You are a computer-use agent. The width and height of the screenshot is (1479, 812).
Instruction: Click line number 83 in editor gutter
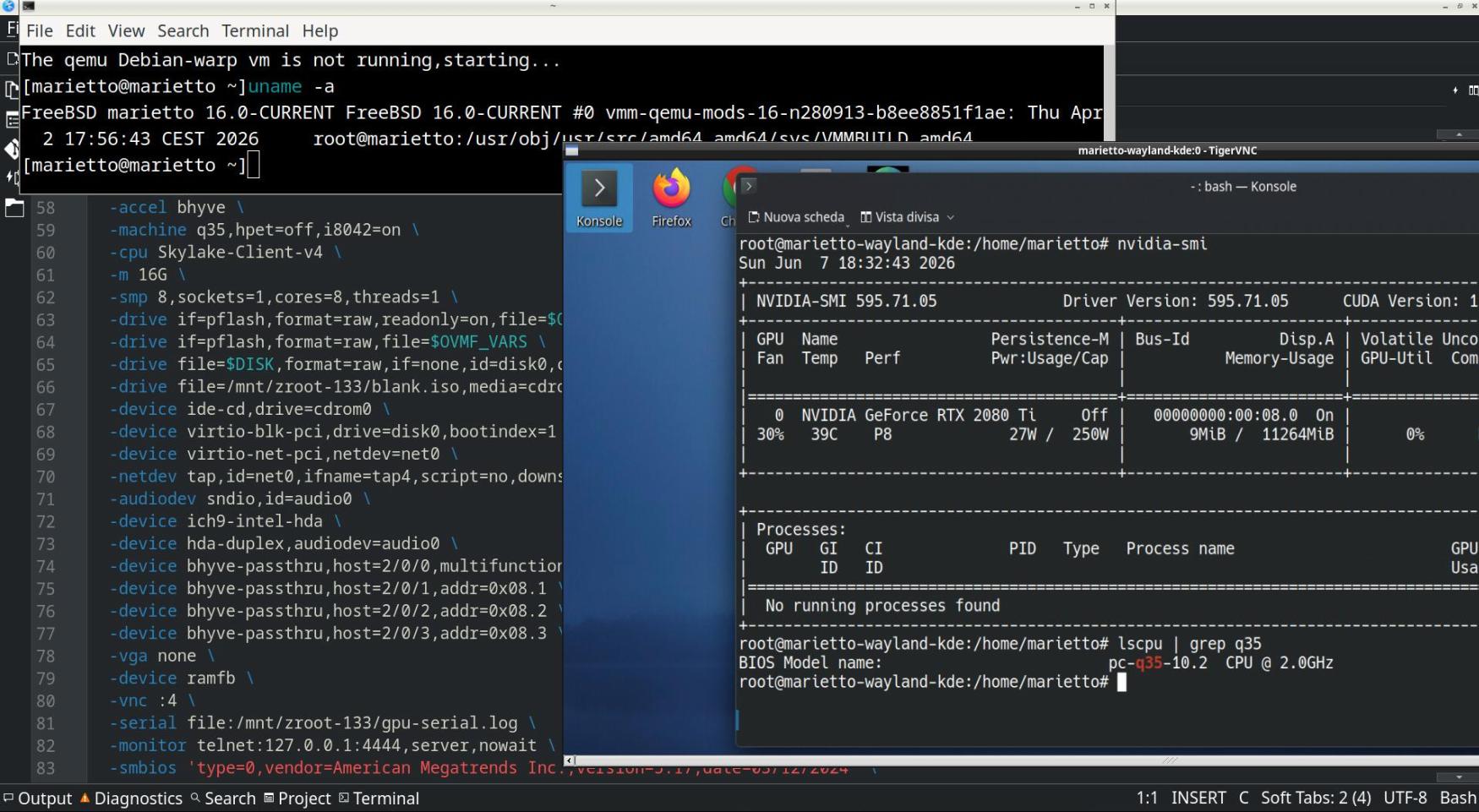45,768
